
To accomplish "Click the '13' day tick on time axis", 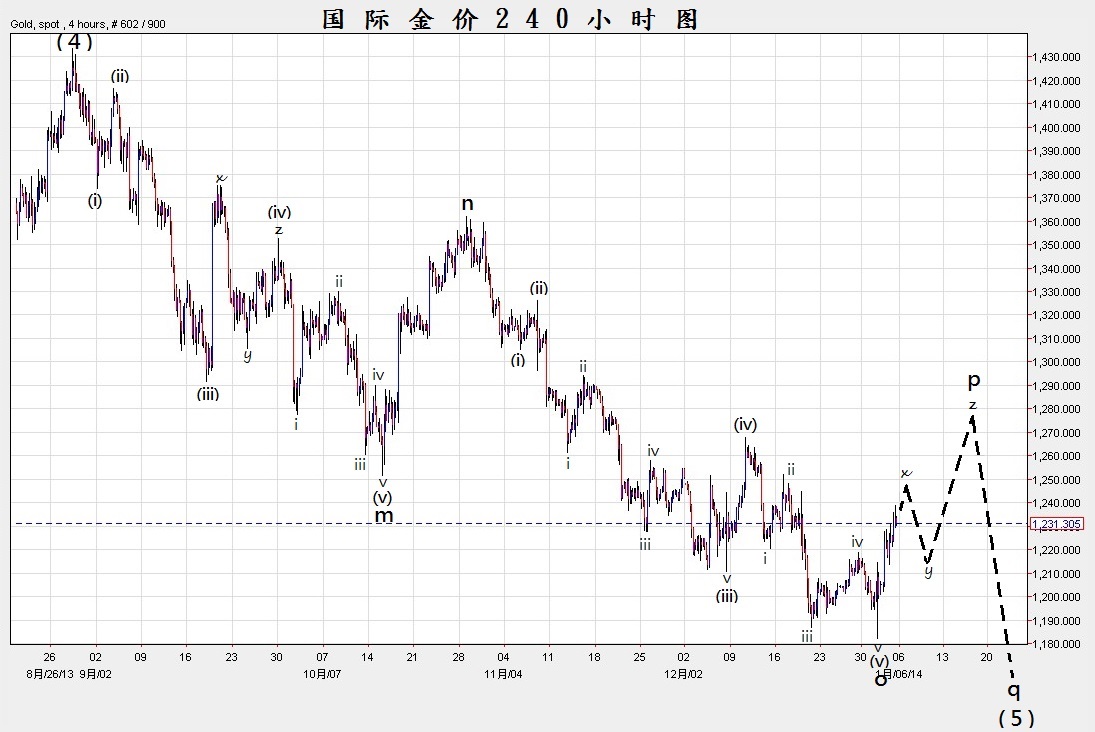I will (x=942, y=657).
